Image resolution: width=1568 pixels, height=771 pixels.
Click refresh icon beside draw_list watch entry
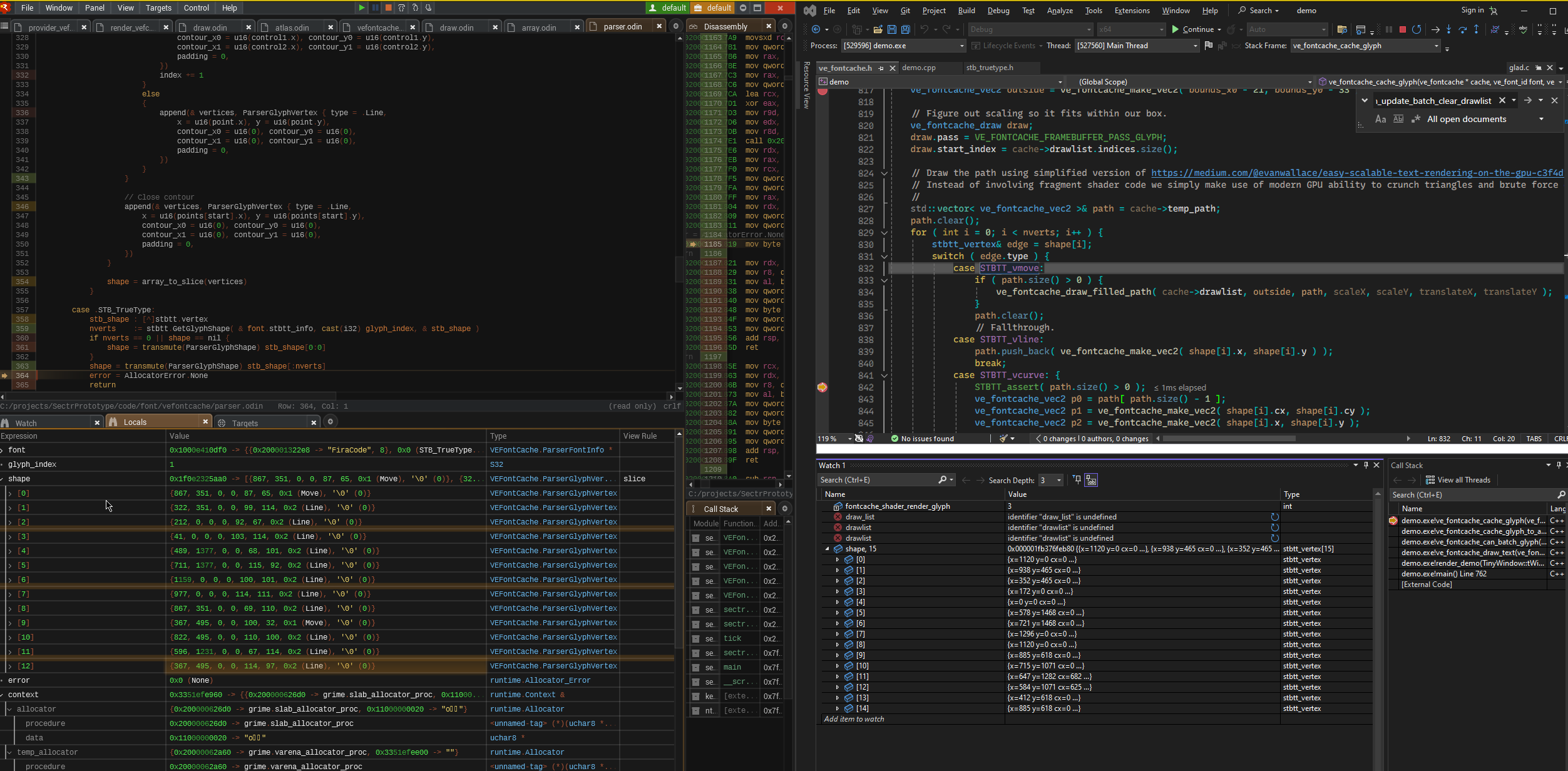(1274, 517)
